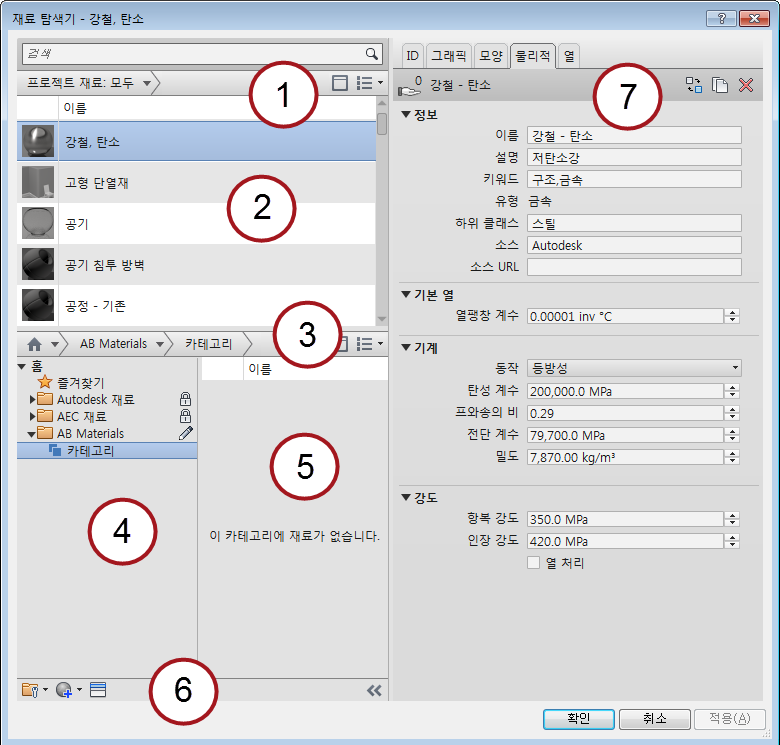Click the help question mark button
This screenshot has width=780, height=745.
[721, 19]
